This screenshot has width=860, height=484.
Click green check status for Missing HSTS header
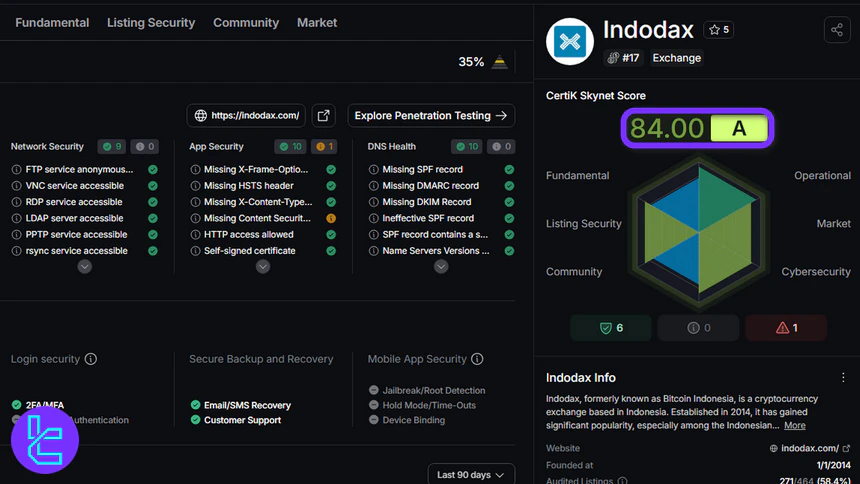pyautogui.click(x=331, y=186)
